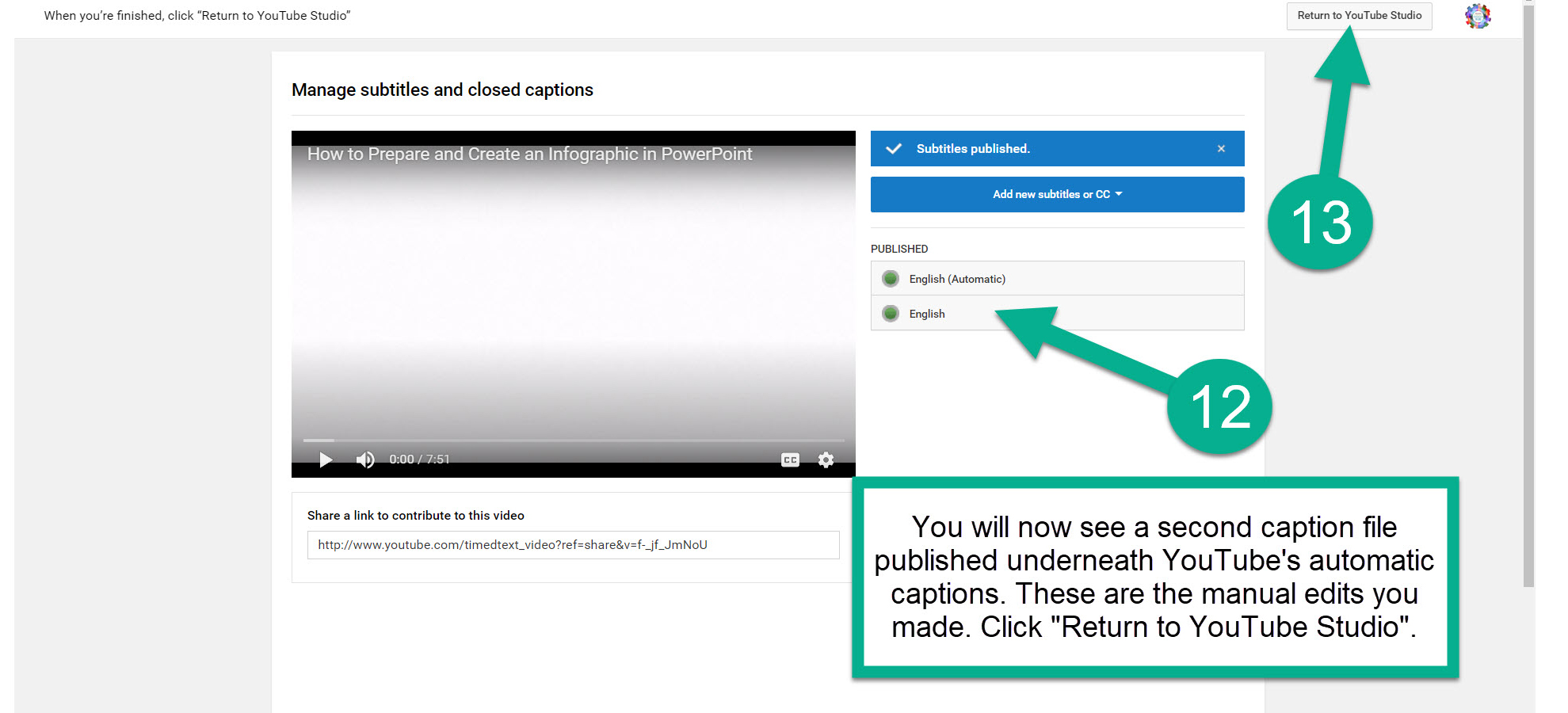The width and height of the screenshot is (1568, 713).
Task: Open the account avatar menu
Action: pyautogui.click(x=1478, y=16)
